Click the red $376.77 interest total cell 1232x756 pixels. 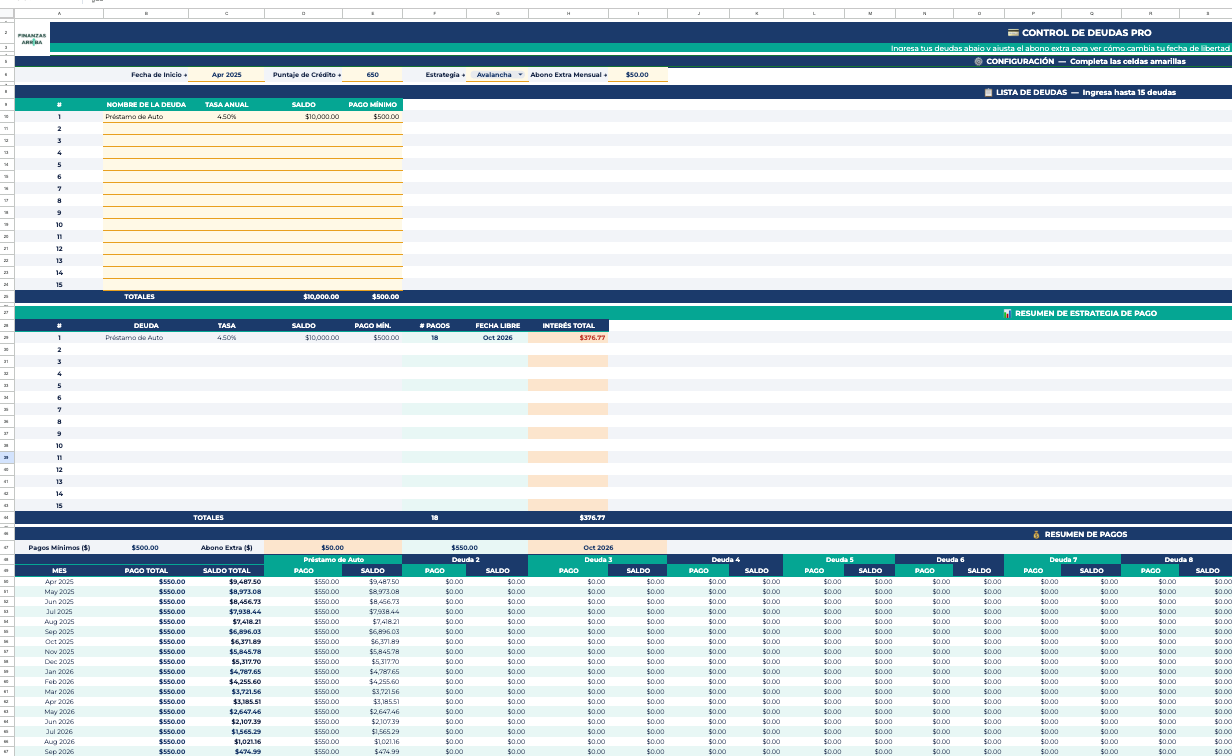click(568, 338)
